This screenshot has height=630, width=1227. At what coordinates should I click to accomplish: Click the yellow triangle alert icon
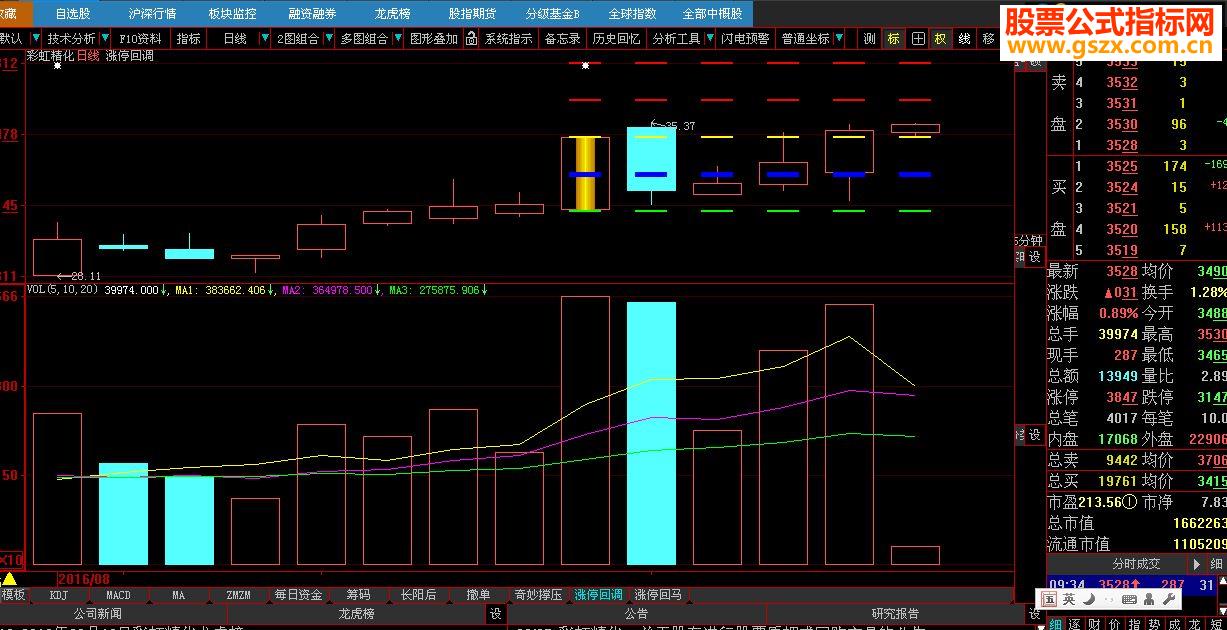click(x=9, y=578)
